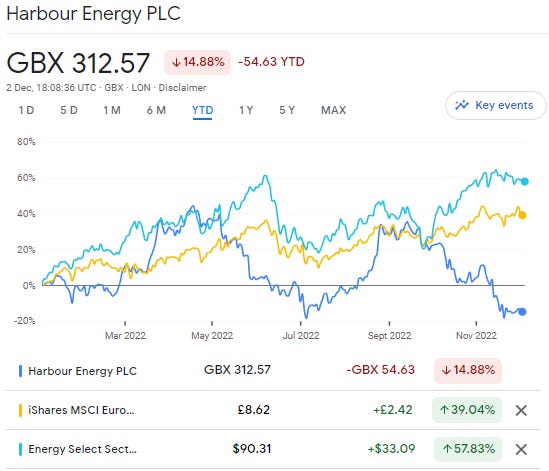Click the teal Energy Select chart endpoint dot
The image size is (549, 471).
(524, 181)
